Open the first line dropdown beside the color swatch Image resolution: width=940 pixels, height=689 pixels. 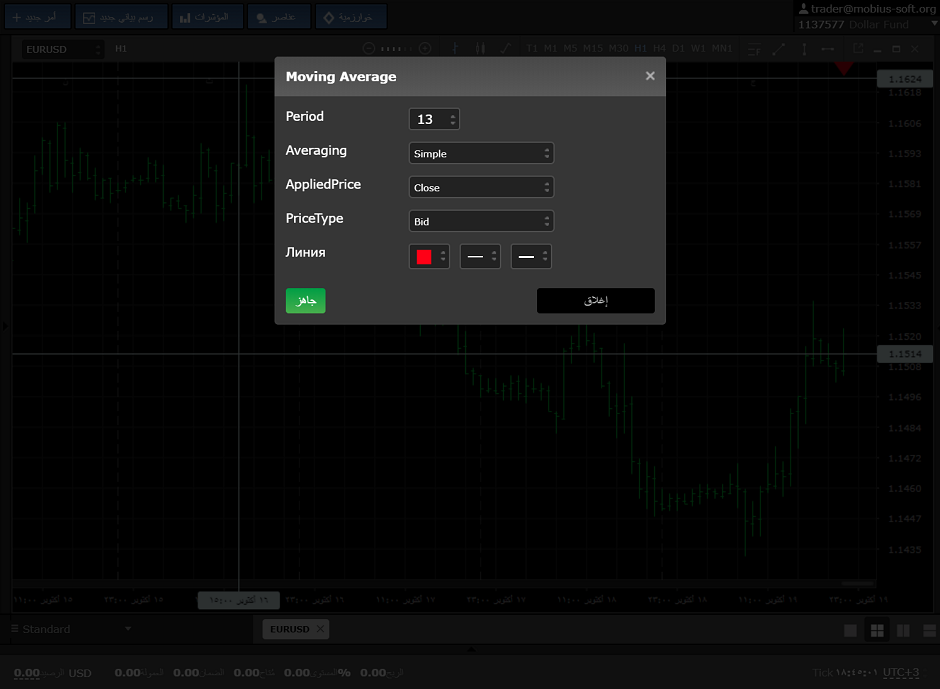pos(480,257)
